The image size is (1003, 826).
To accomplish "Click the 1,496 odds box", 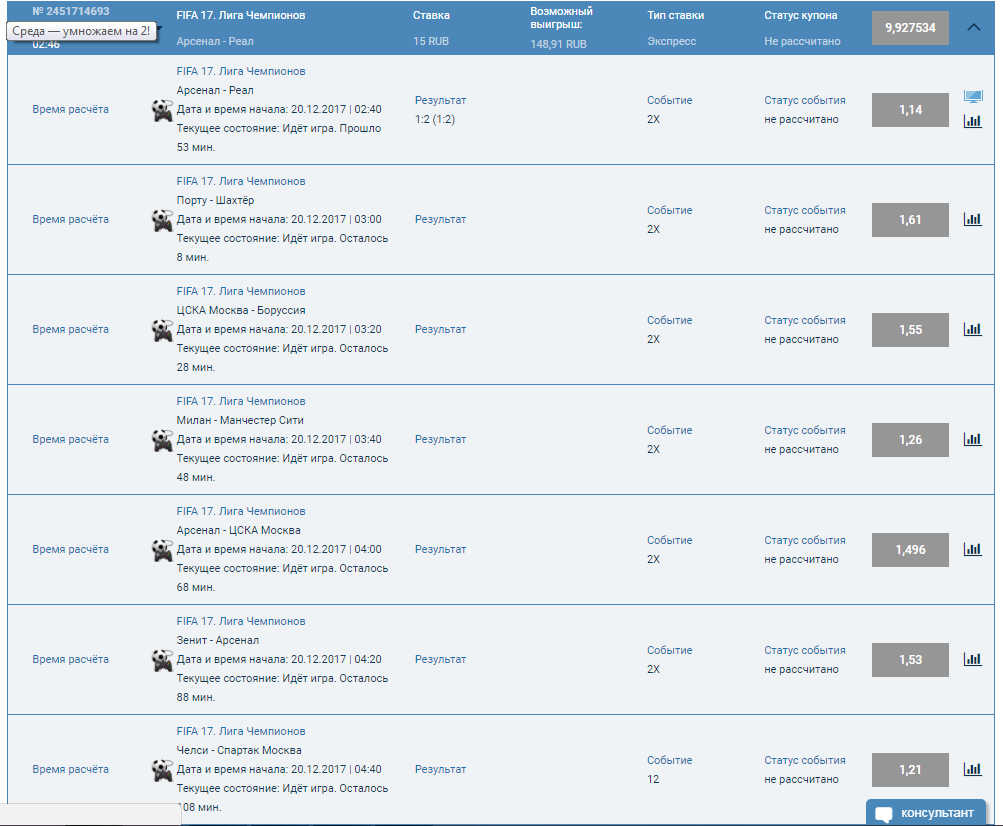I will click(910, 550).
